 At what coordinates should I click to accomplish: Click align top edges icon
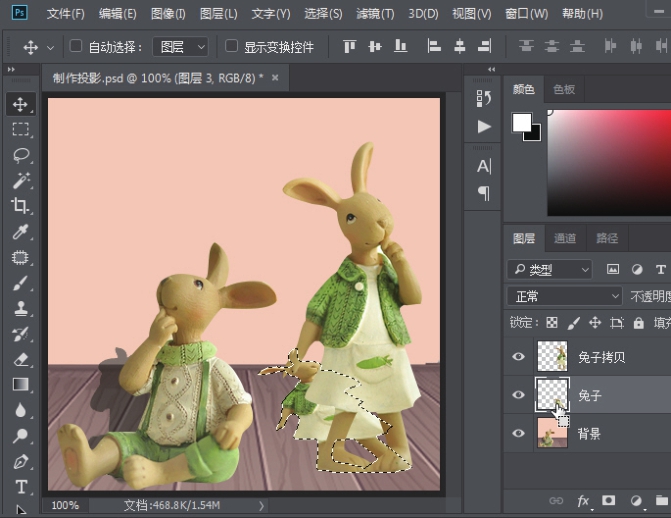pos(349,46)
